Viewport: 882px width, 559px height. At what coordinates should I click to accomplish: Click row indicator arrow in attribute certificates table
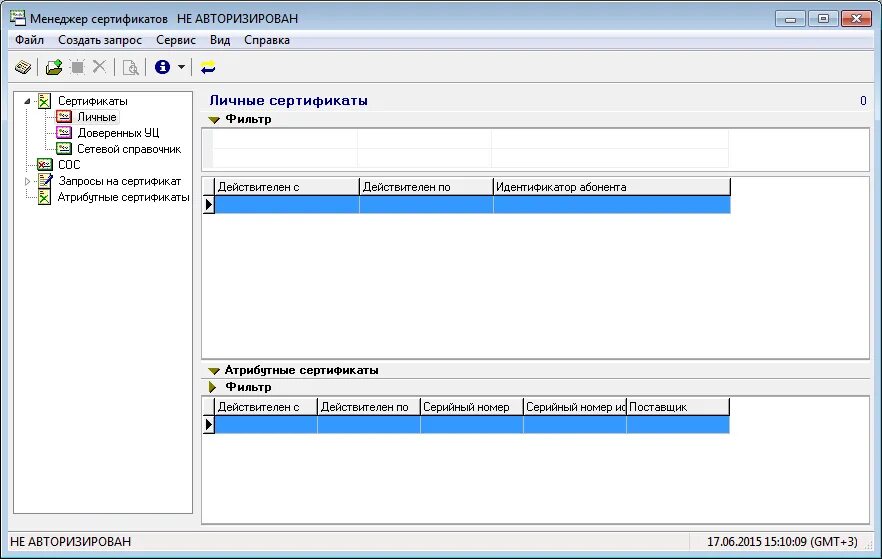[209, 424]
